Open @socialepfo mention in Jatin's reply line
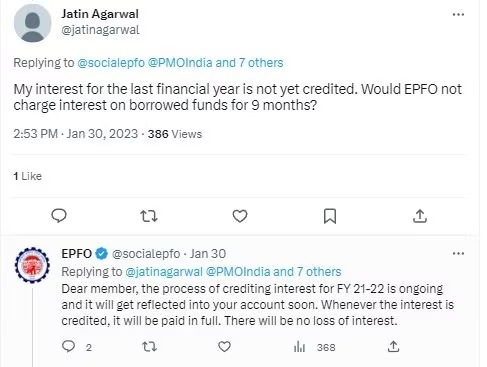This screenshot has height=367, width=487. point(111,63)
